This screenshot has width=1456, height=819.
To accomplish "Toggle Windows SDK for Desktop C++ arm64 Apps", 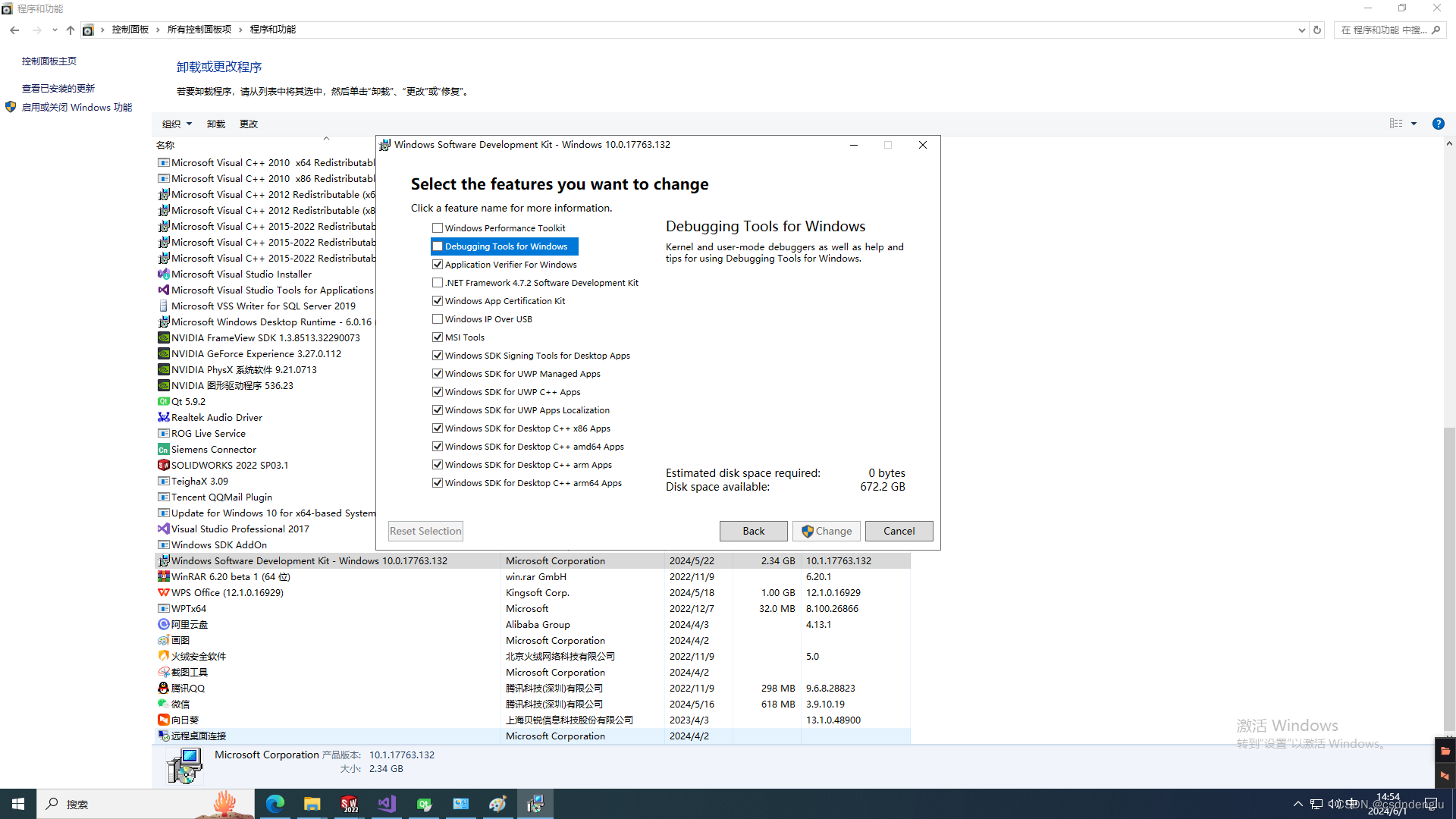I will point(438,483).
